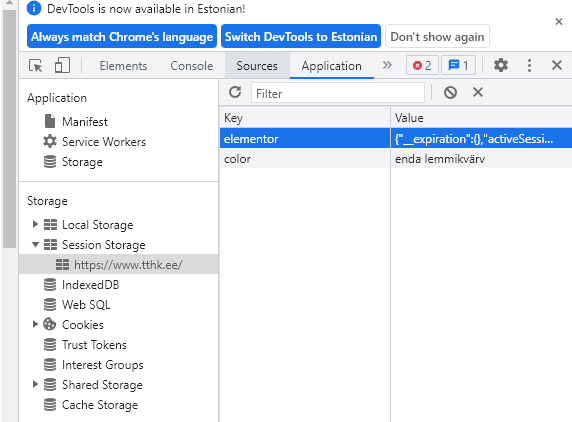The image size is (572, 422).
Task: Select the https://www.tthk.ee/ session storage entry
Action: coord(119,264)
